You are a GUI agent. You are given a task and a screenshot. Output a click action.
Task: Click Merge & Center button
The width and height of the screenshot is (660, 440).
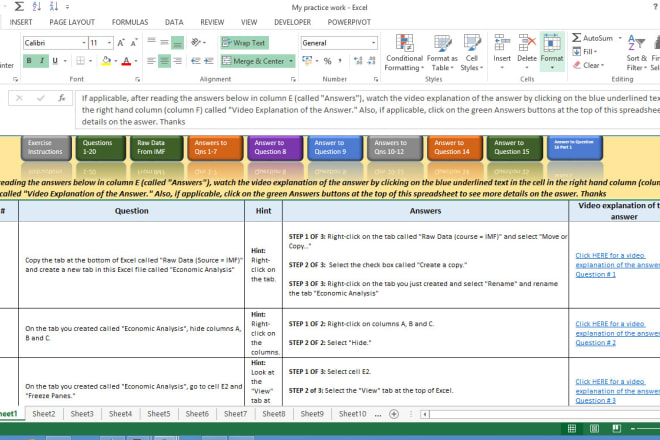[253, 61]
